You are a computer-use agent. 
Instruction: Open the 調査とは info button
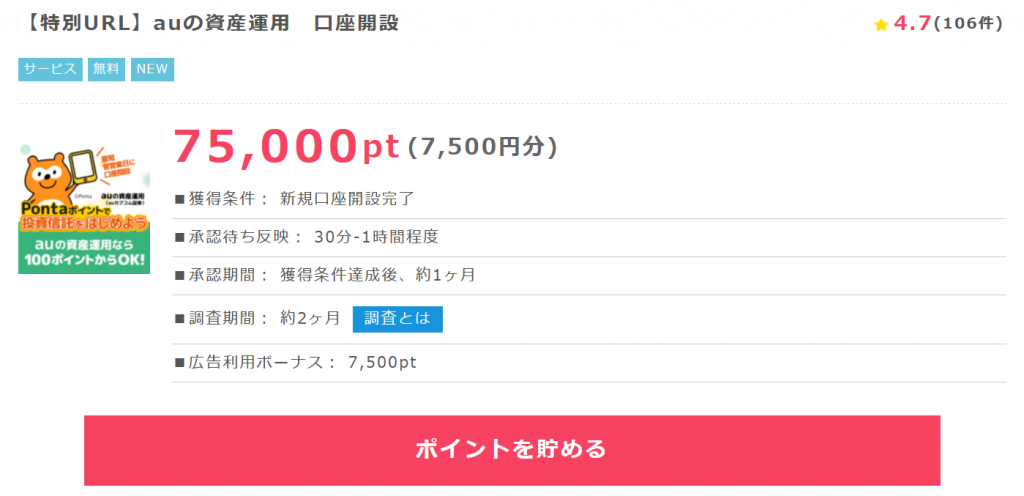(x=398, y=319)
